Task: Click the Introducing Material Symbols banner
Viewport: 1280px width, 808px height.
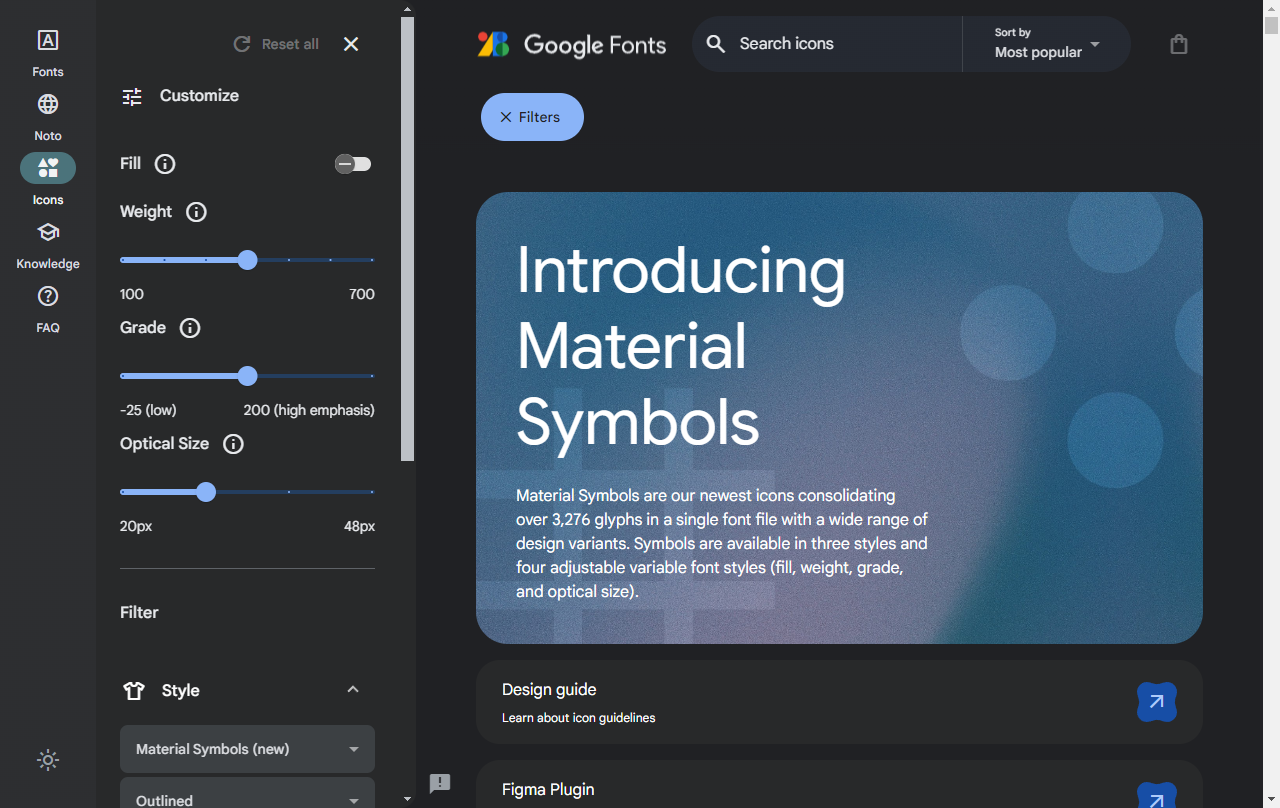Action: (x=839, y=418)
